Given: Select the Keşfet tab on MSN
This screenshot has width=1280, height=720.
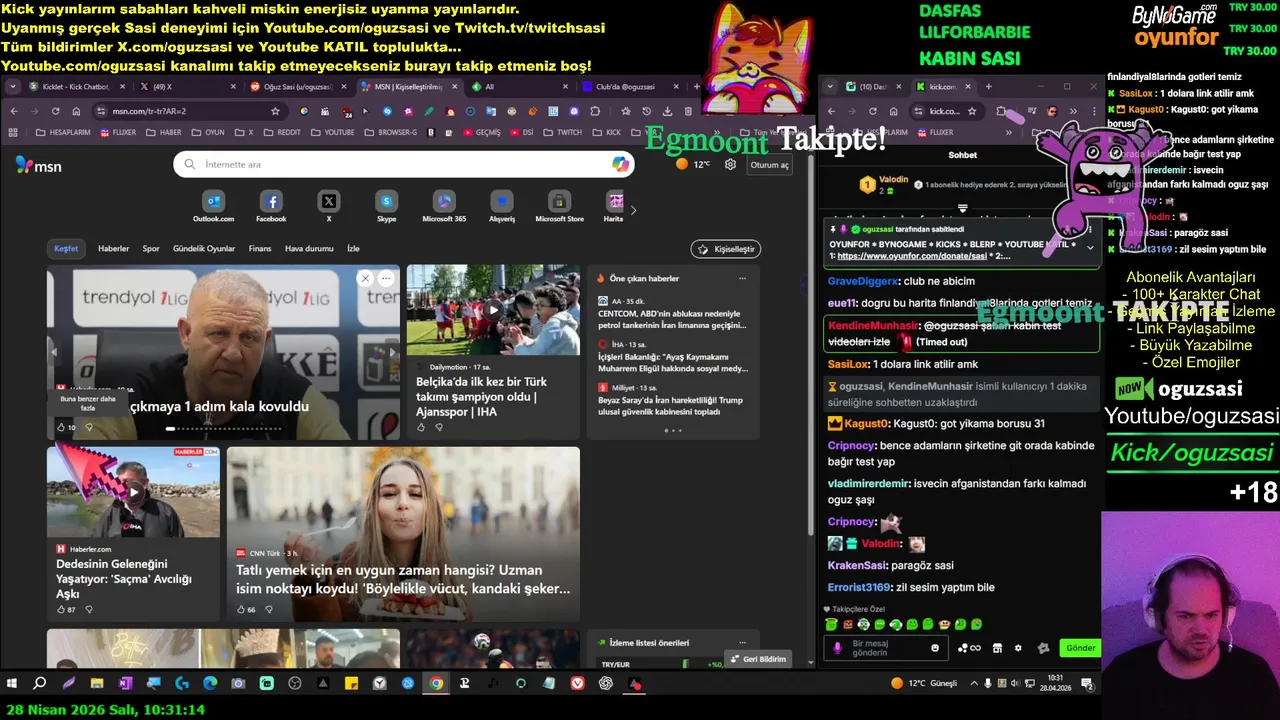Looking at the screenshot, I should click(66, 248).
